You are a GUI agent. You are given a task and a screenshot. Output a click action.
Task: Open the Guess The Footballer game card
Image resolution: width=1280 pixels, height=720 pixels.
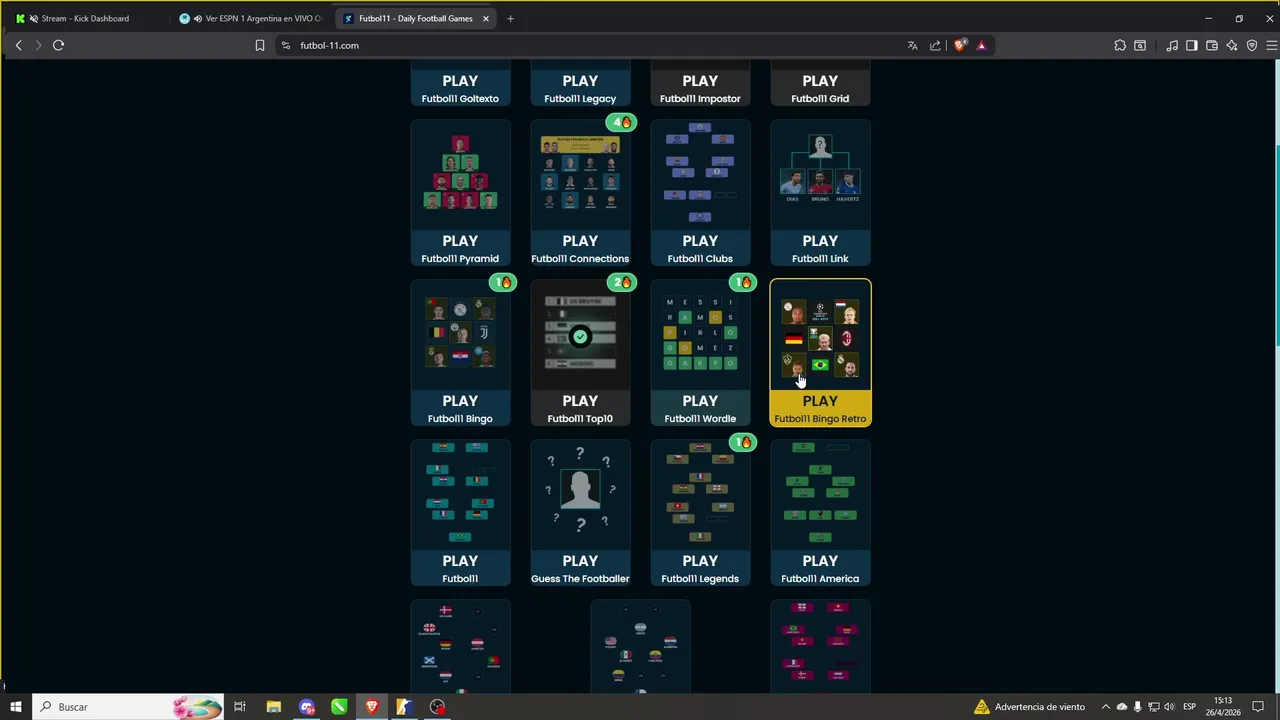click(580, 513)
